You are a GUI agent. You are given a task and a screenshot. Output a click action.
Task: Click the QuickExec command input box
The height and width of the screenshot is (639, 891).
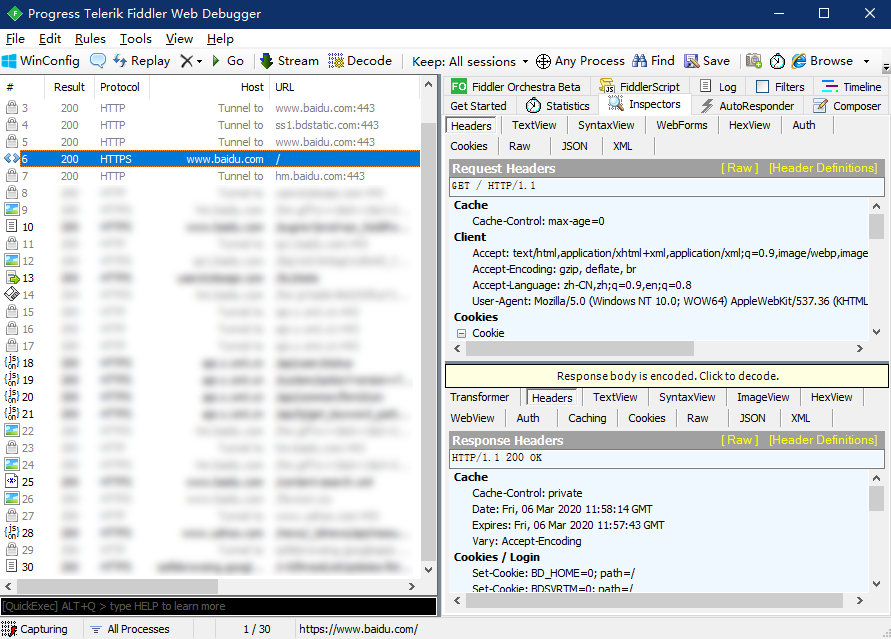click(x=218, y=606)
